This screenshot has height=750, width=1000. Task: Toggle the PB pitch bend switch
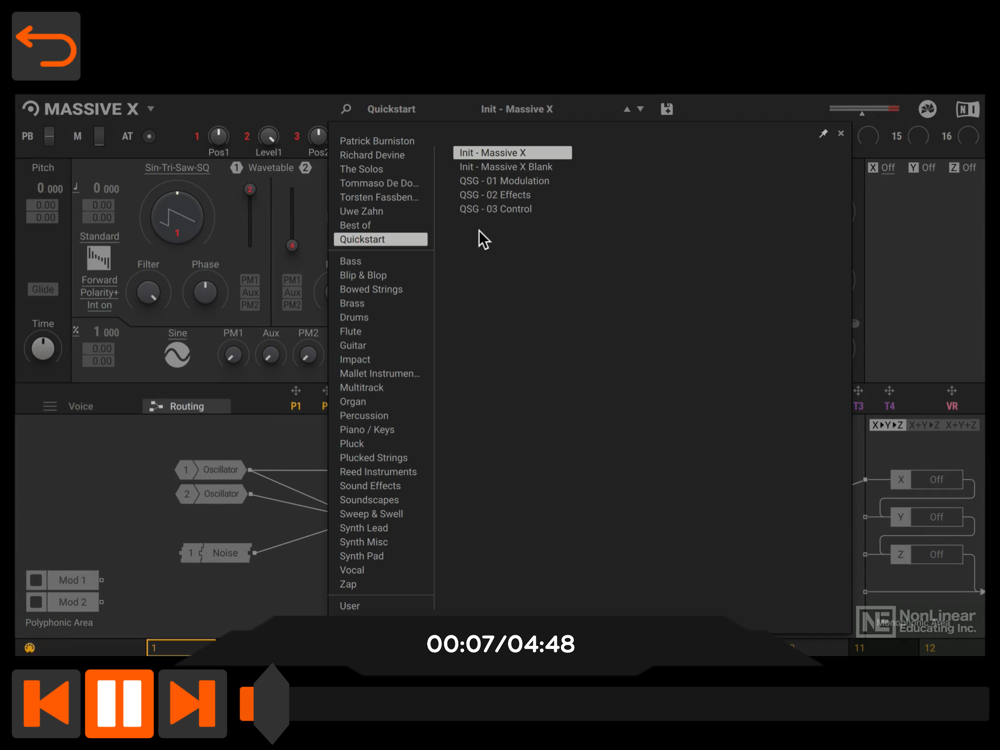(x=49, y=136)
